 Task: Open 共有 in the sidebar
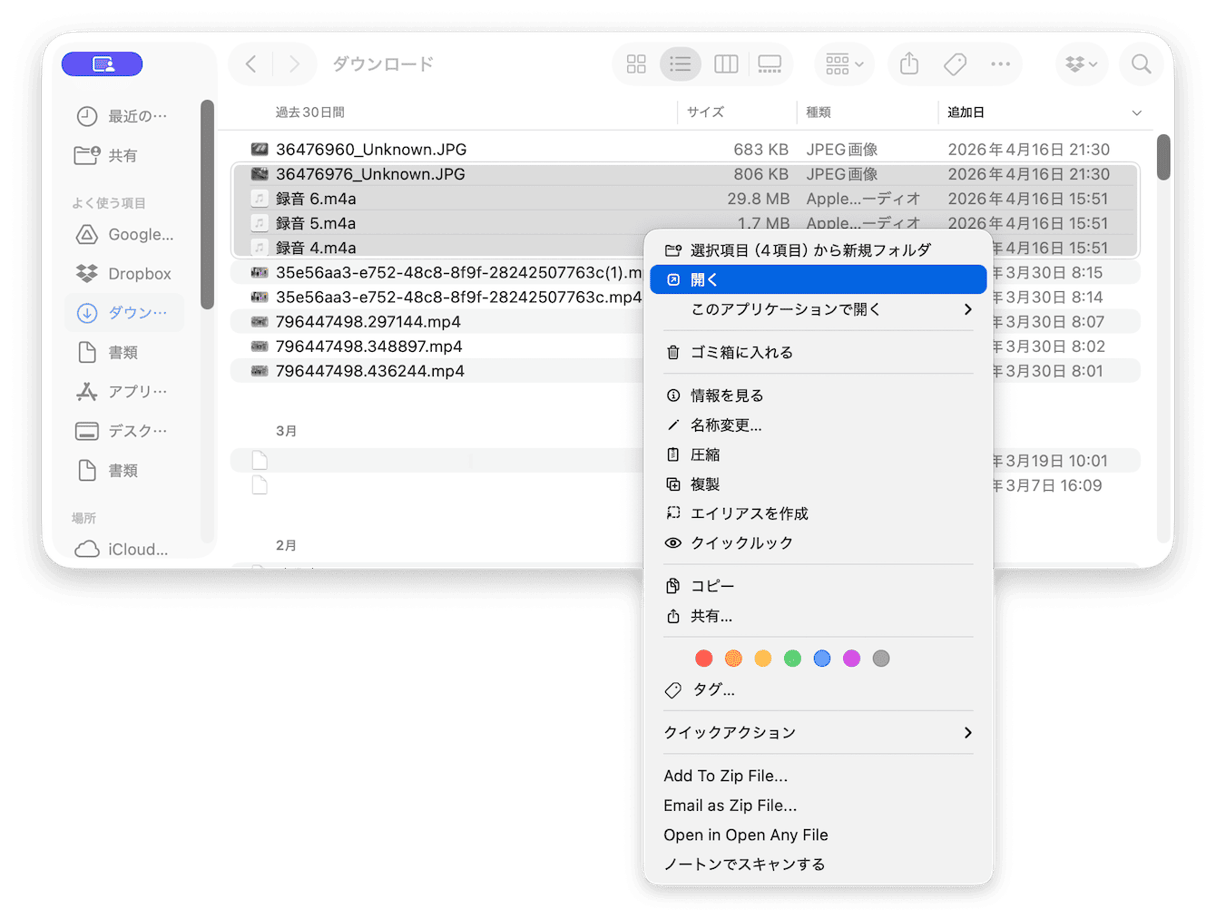pos(124,156)
